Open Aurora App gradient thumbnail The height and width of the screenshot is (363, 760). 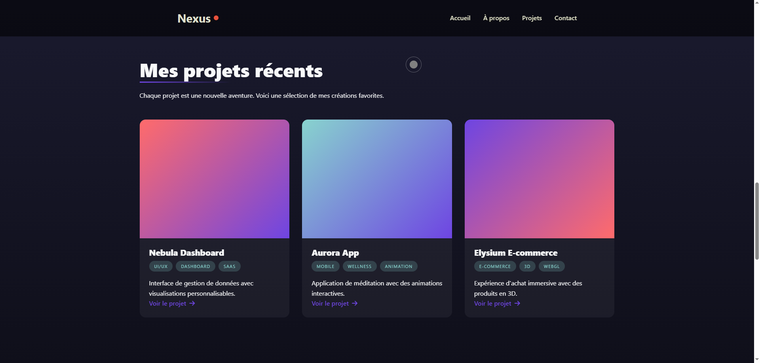[x=377, y=179]
